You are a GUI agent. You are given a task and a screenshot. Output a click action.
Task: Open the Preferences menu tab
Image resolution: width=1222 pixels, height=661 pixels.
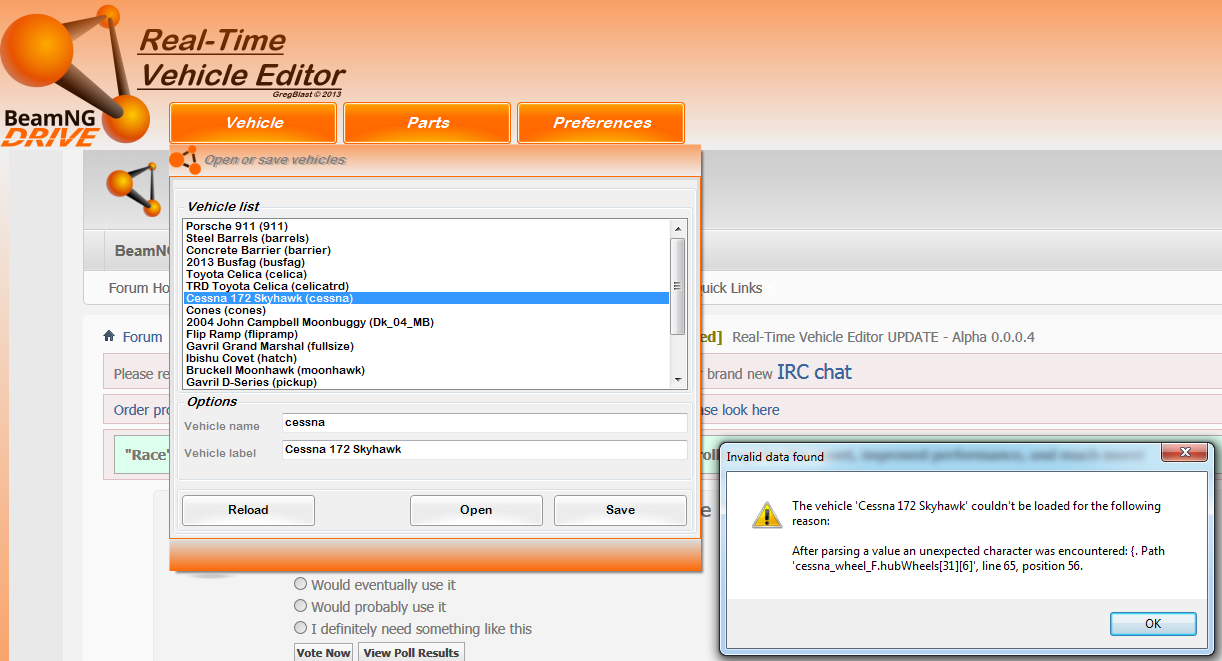tap(601, 123)
